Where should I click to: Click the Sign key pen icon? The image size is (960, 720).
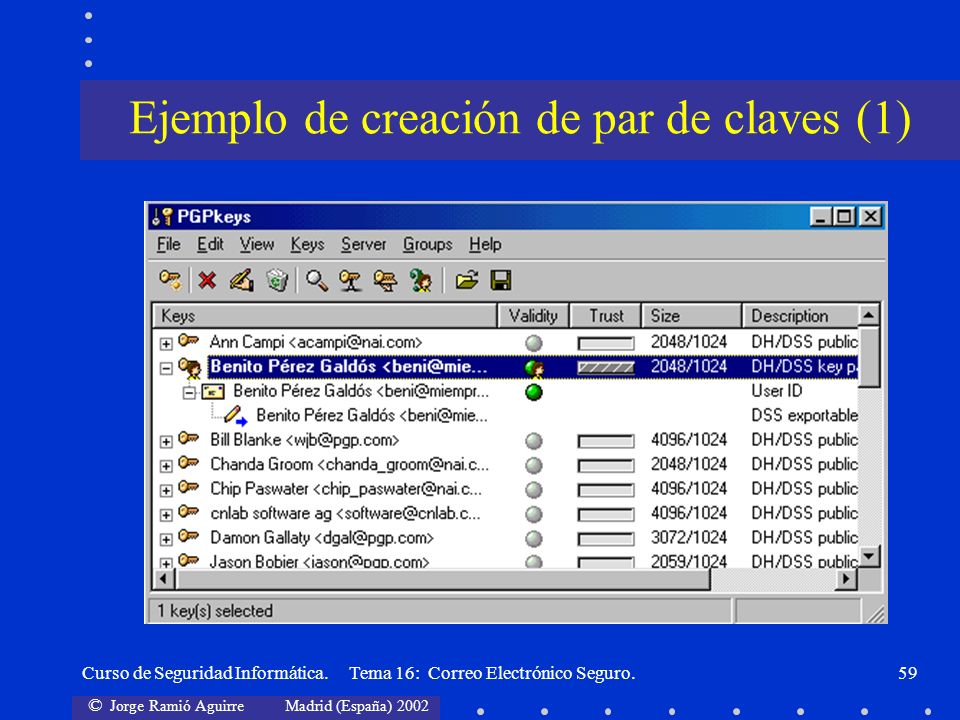[x=242, y=280]
